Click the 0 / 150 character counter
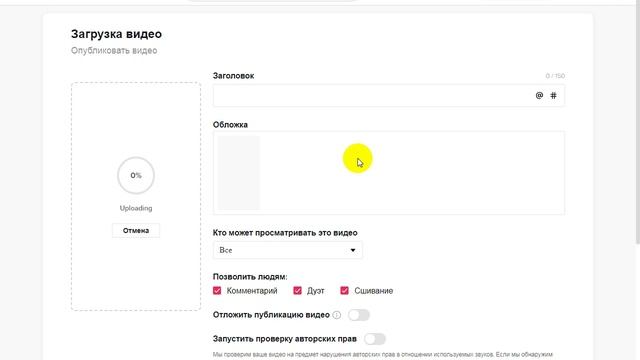This screenshot has height=360, width=640. (555, 76)
